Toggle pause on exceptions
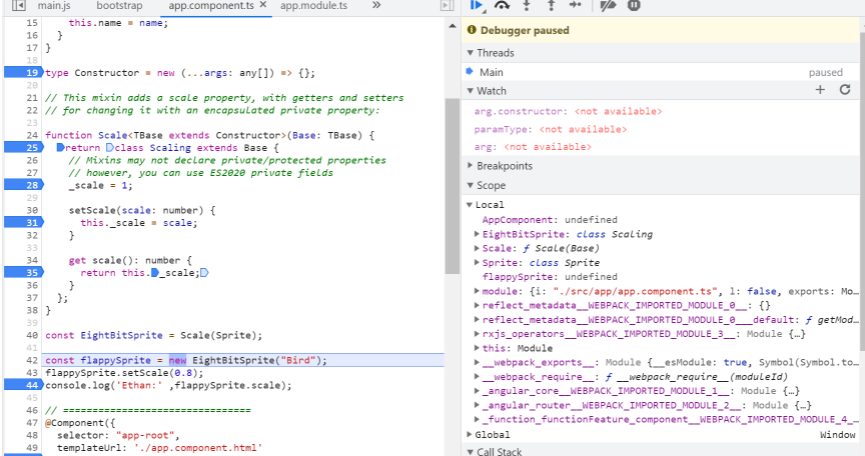The height and width of the screenshot is (456, 865). [x=634, y=6]
